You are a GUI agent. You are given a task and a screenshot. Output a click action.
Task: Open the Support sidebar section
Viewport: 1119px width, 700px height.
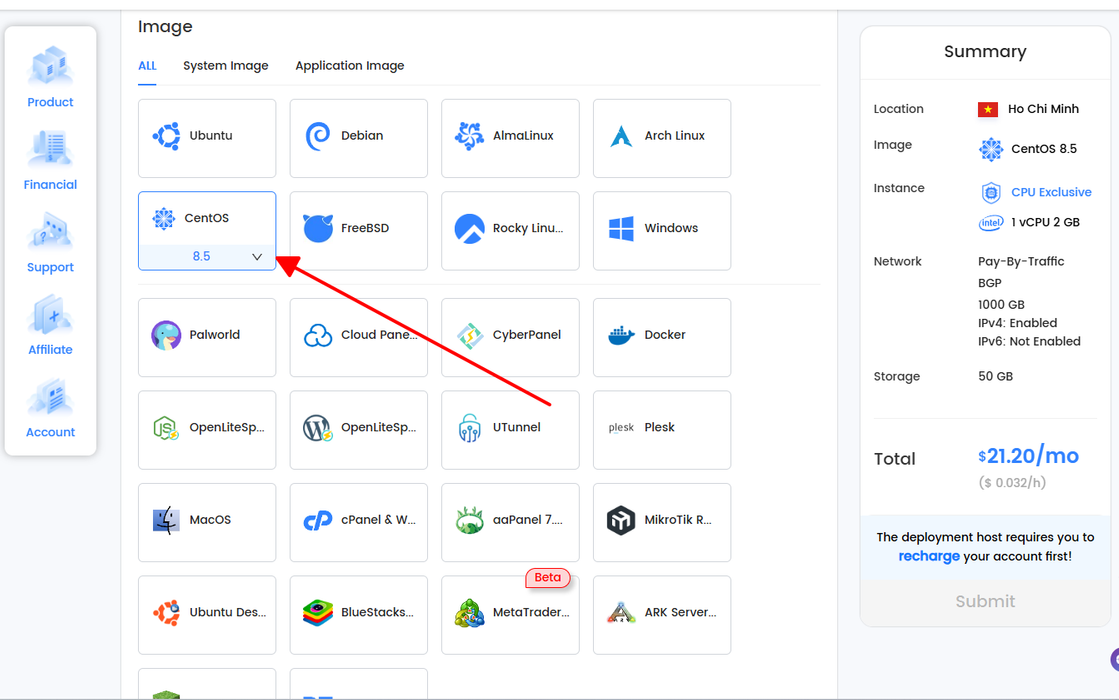[50, 243]
